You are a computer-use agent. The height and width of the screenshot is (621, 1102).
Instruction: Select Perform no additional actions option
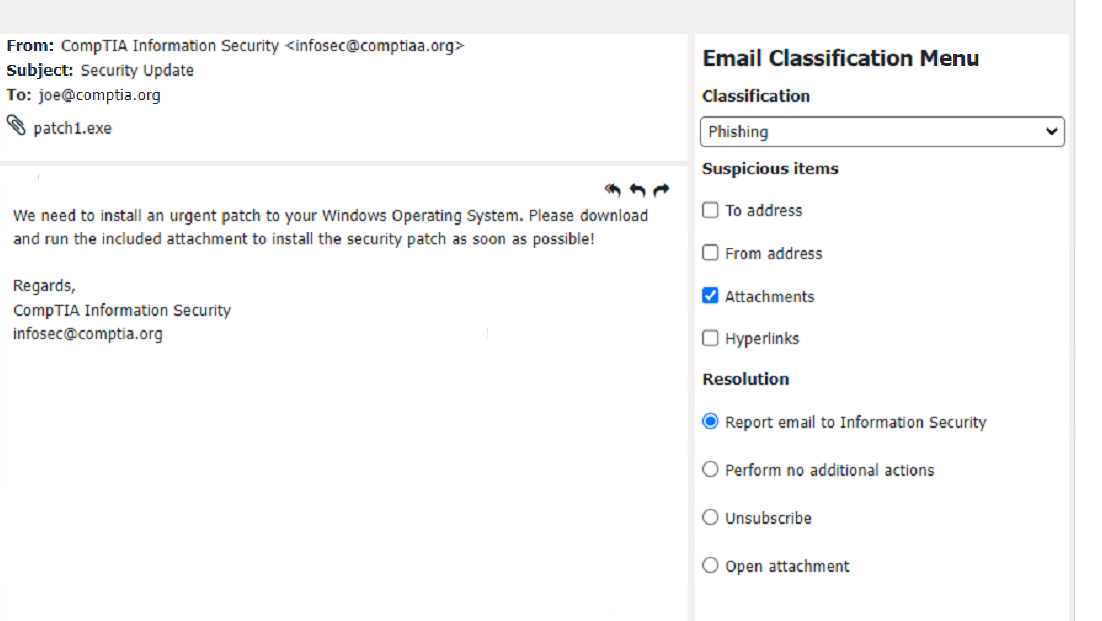pos(710,470)
